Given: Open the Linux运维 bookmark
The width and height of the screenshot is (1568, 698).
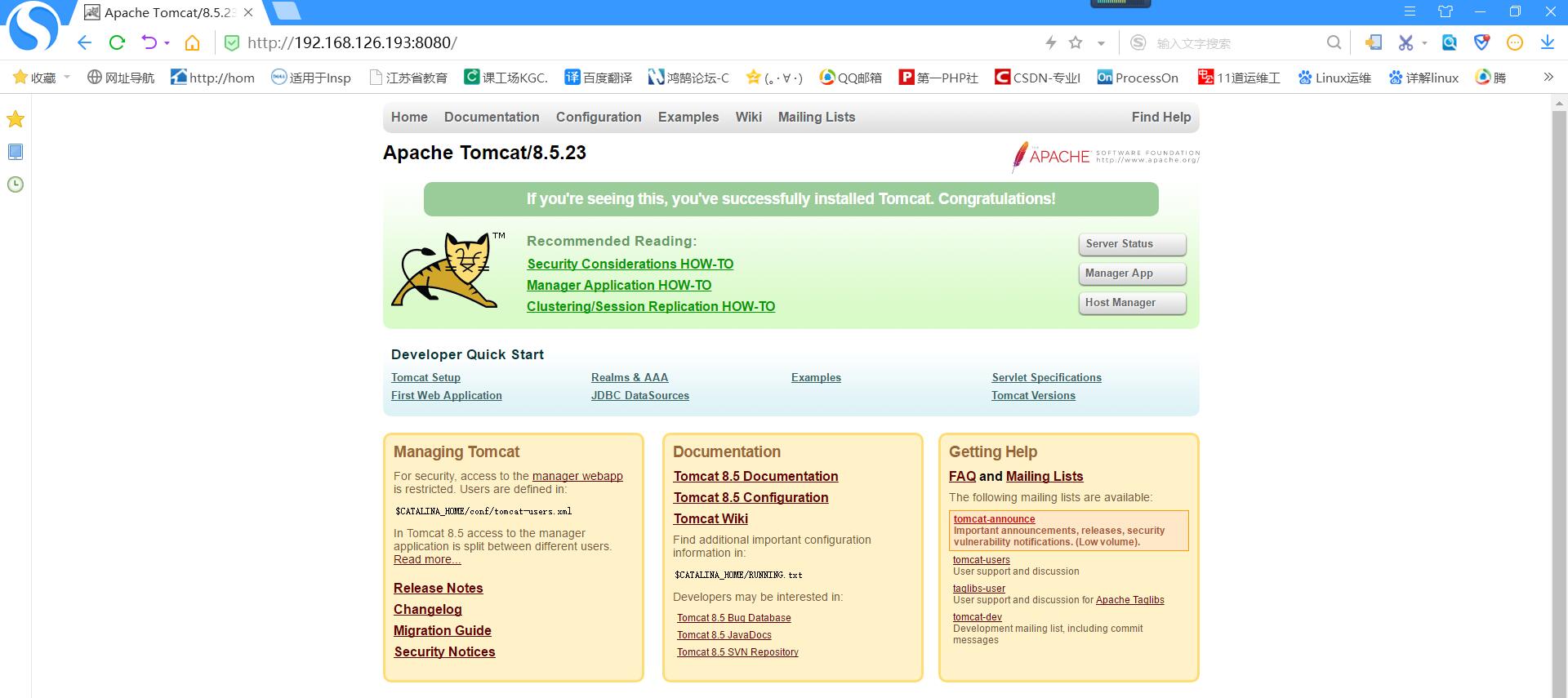Looking at the screenshot, I should 1334,78.
